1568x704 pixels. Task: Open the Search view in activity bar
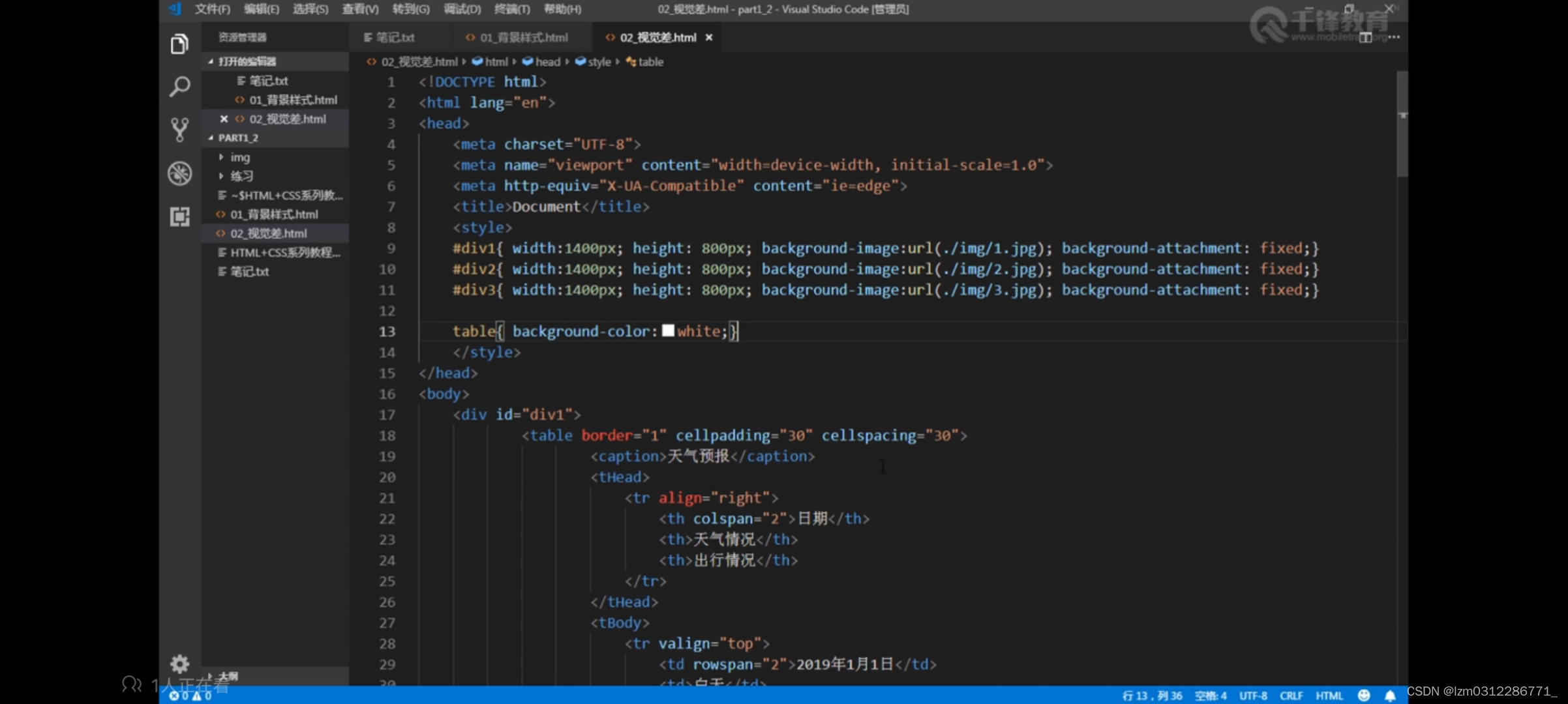[x=179, y=86]
